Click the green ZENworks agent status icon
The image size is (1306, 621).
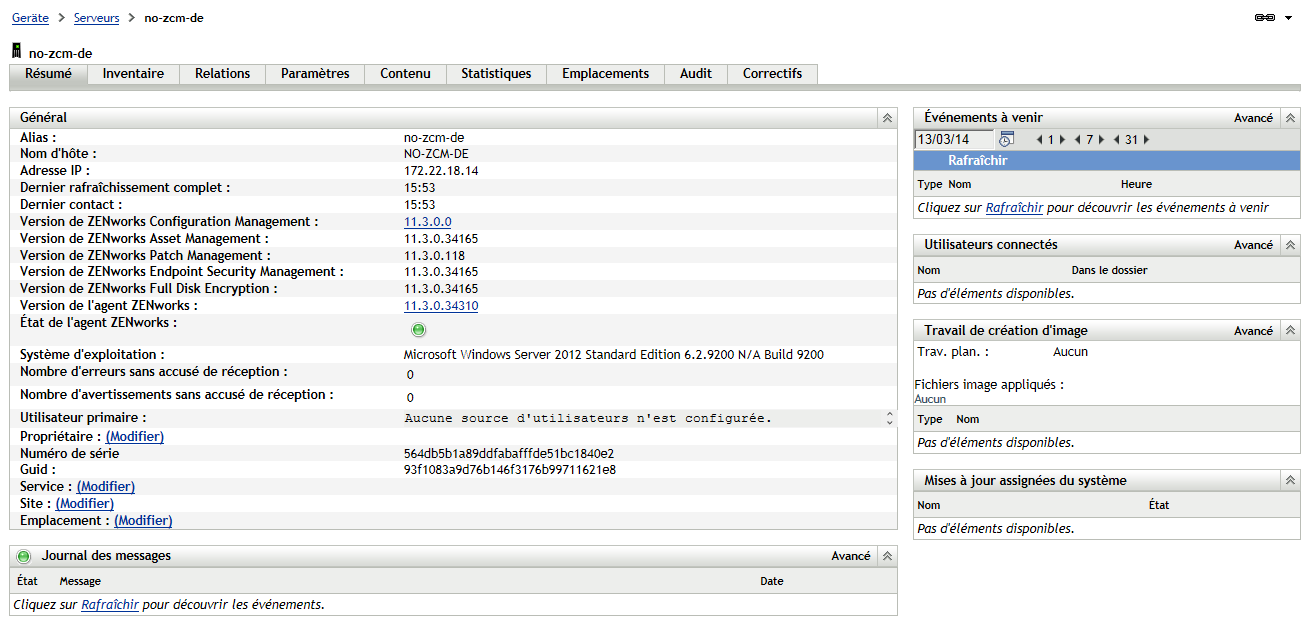tap(418, 330)
